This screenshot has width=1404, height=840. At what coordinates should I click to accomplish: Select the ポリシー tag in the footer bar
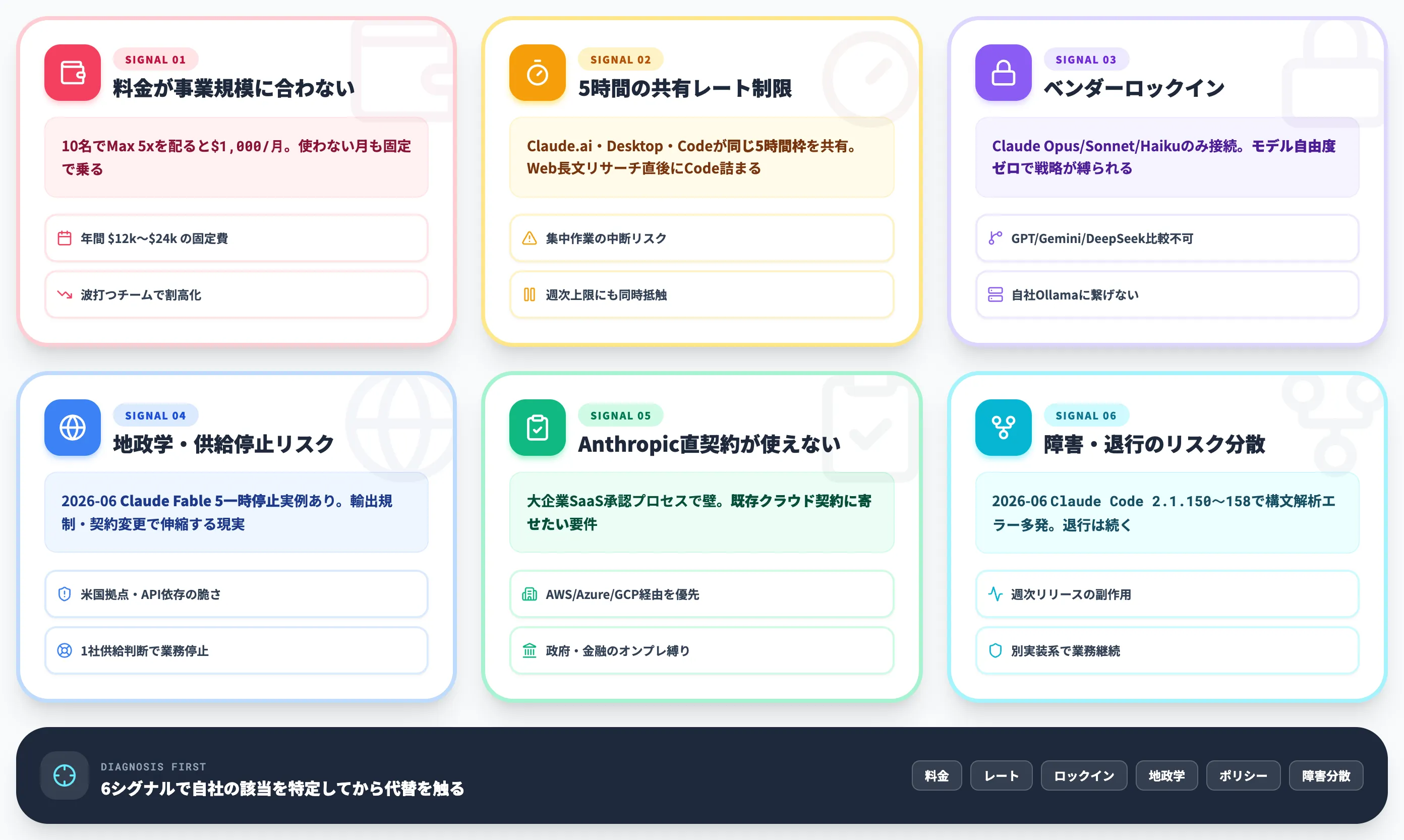(1243, 775)
